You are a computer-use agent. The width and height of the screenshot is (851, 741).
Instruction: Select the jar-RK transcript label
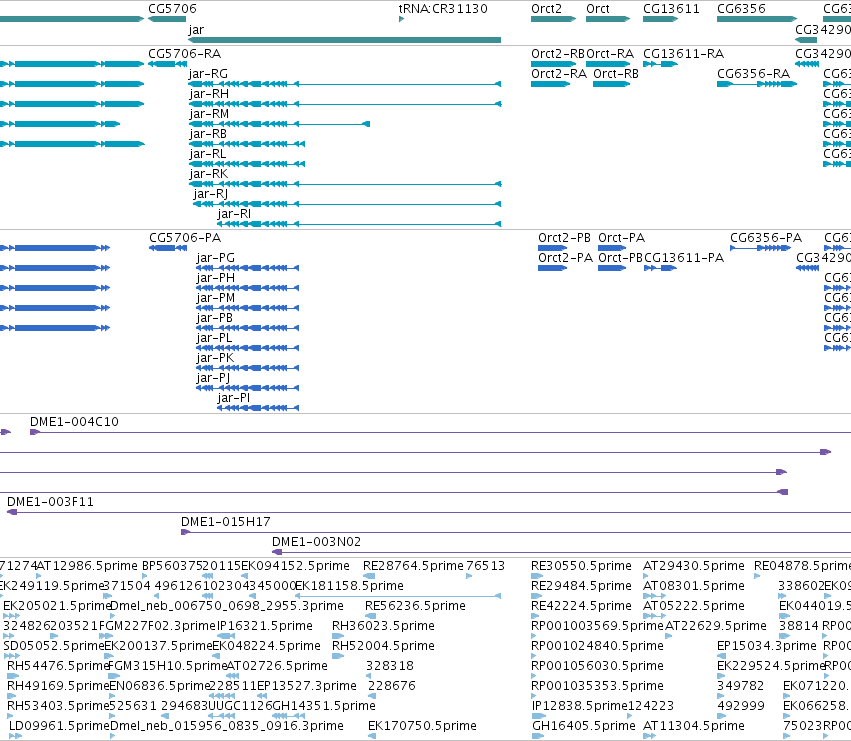coord(208,174)
